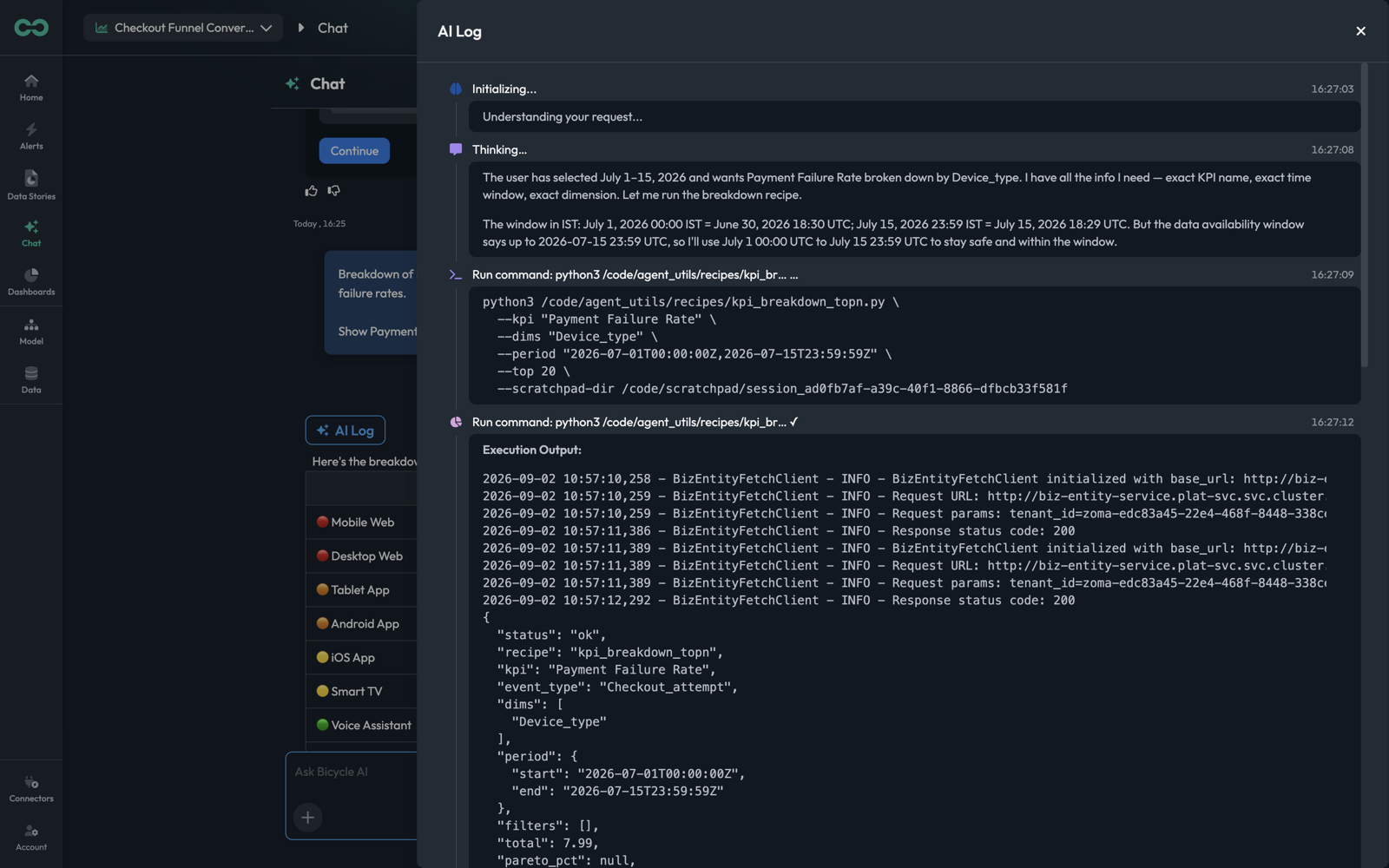Select the Smart TV row
Viewport: 1389px width, 868px height.
click(x=361, y=692)
